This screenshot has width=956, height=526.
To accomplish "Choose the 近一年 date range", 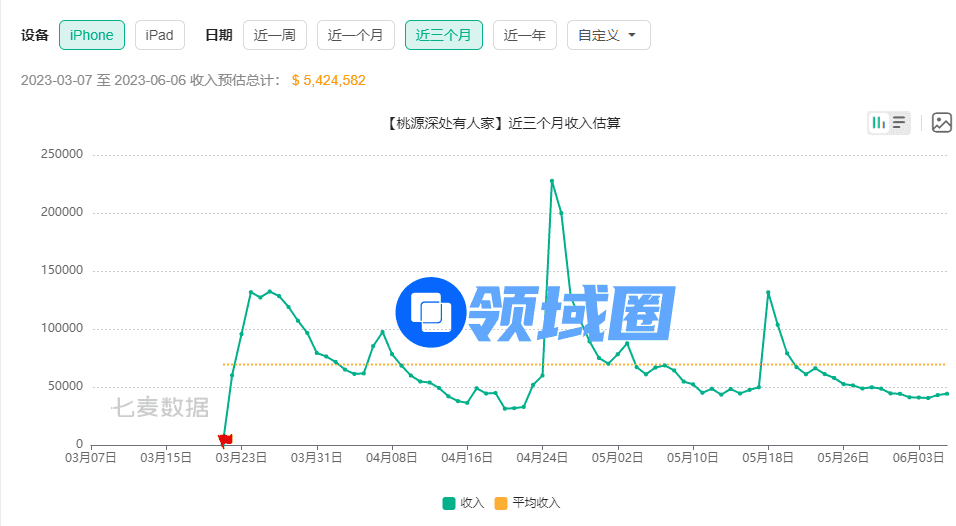I will [524, 35].
